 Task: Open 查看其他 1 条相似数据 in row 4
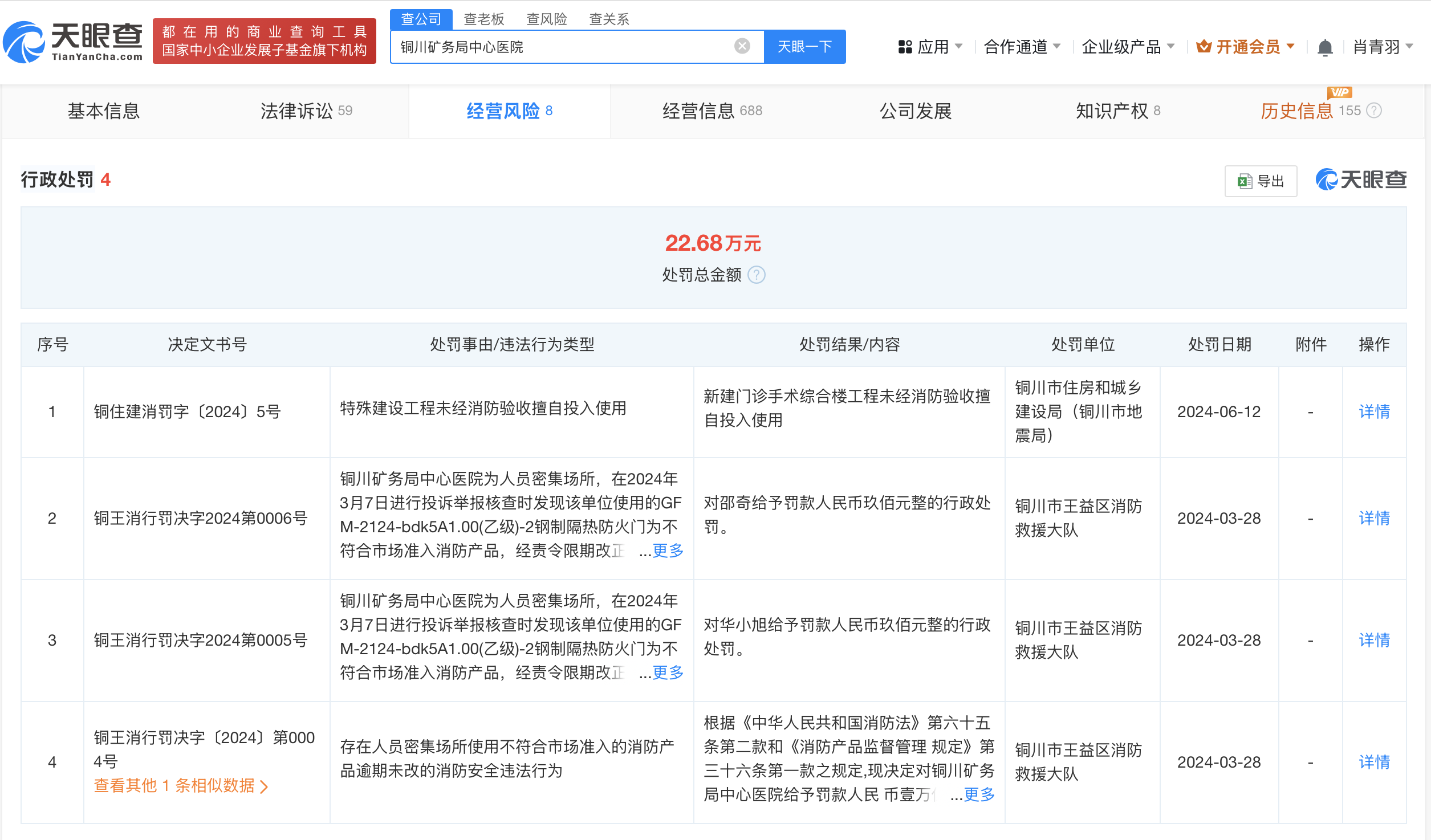[x=181, y=786]
